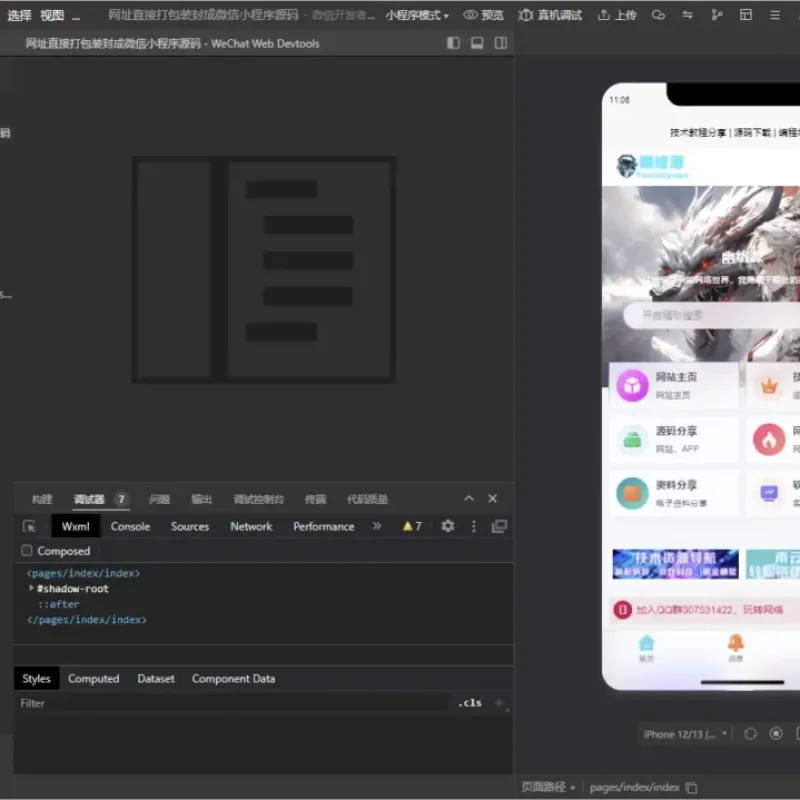Image resolution: width=800 pixels, height=800 pixels.
Task: Open devtools settings gear icon
Action: coord(447,526)
